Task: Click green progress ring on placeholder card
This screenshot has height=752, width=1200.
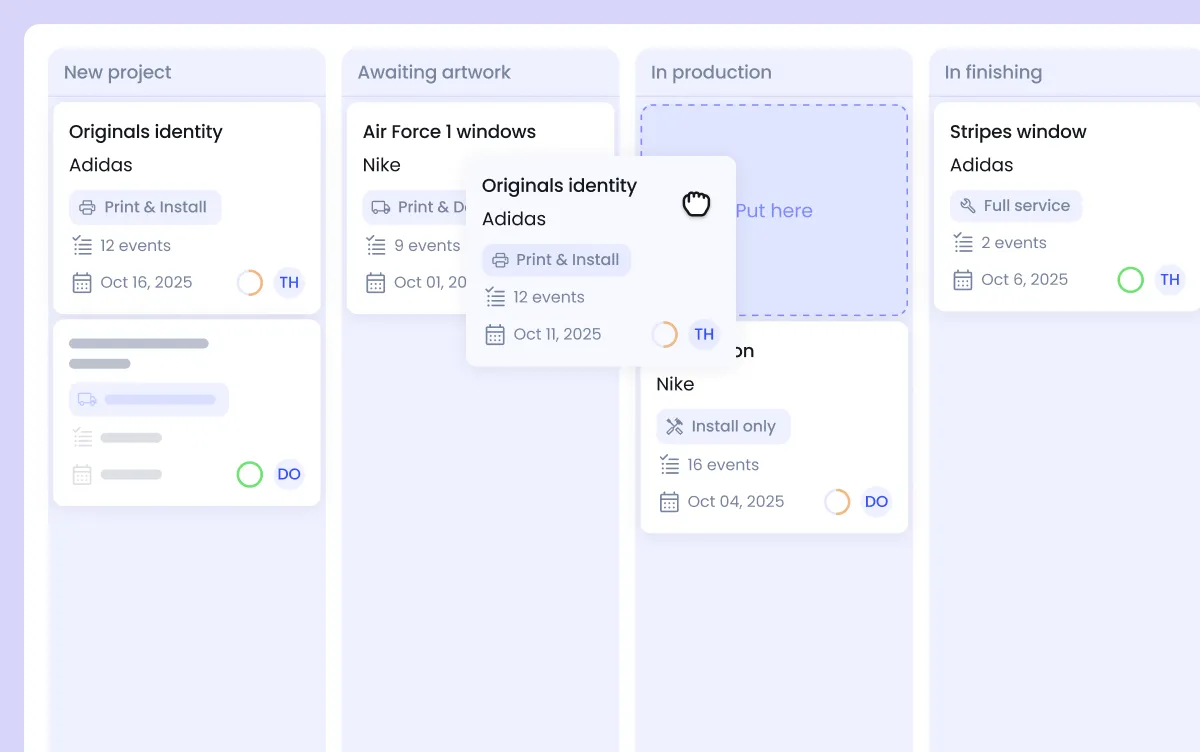Action: [250, 474]
